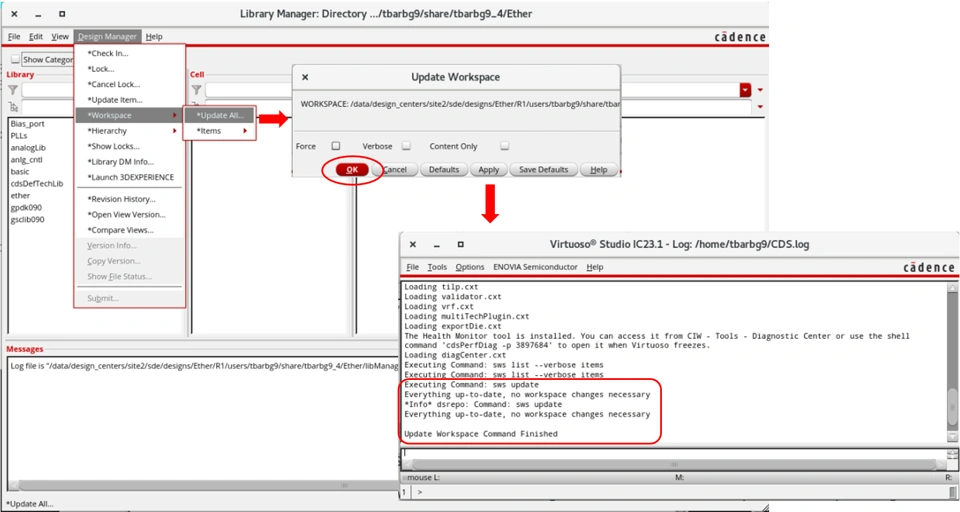Click the Save Defaults button
960x512 pixels.
(544, 170)
